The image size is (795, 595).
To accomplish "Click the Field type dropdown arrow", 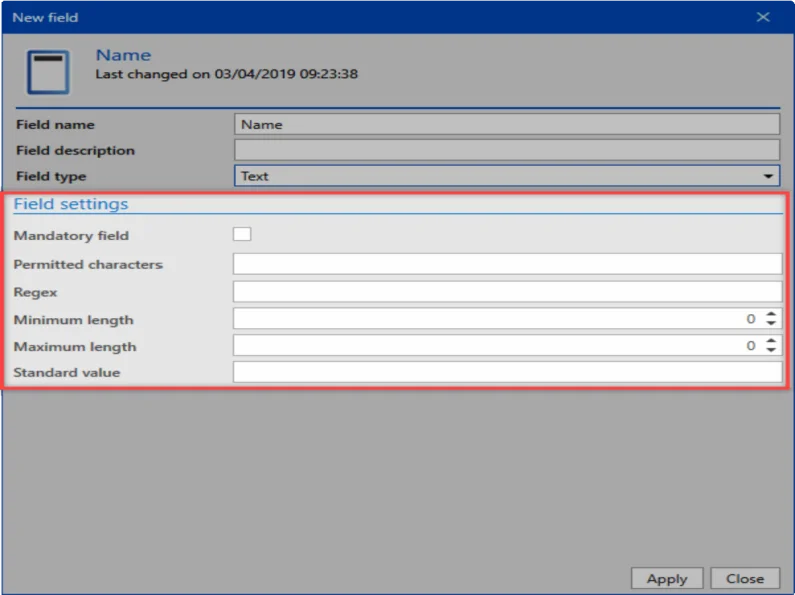I will point(768,176).
